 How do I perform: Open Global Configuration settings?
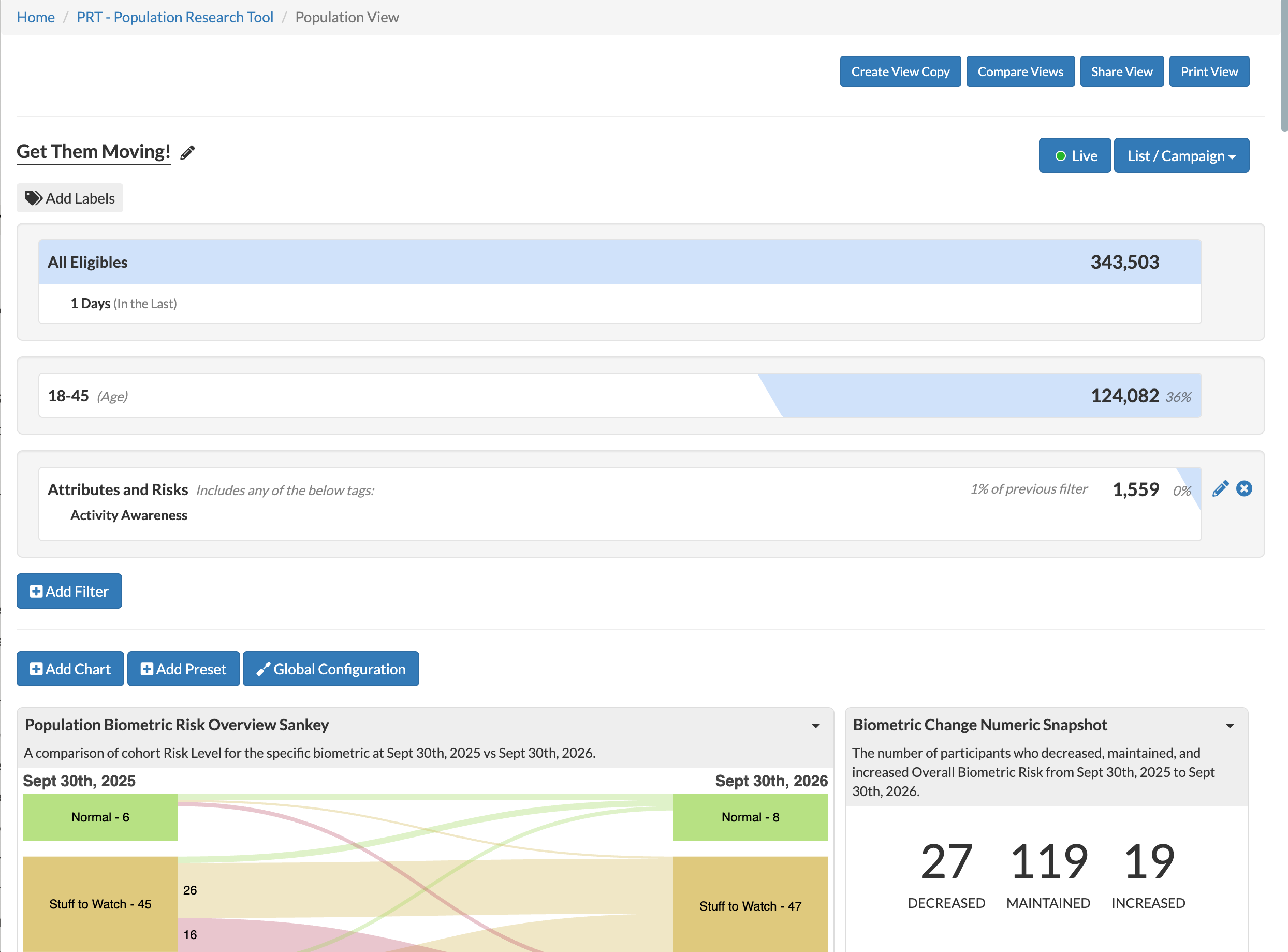(331, 669)
